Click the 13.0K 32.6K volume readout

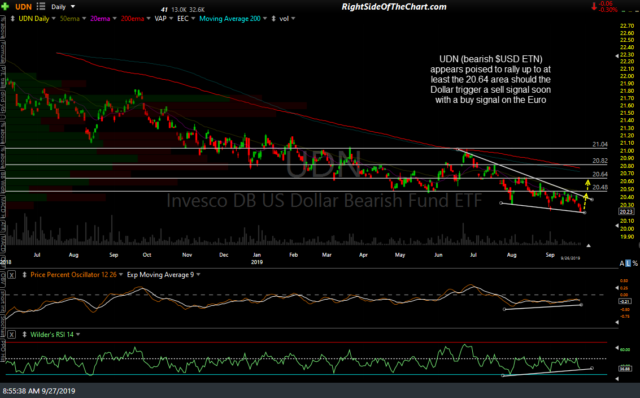click(x=188, y=9)
